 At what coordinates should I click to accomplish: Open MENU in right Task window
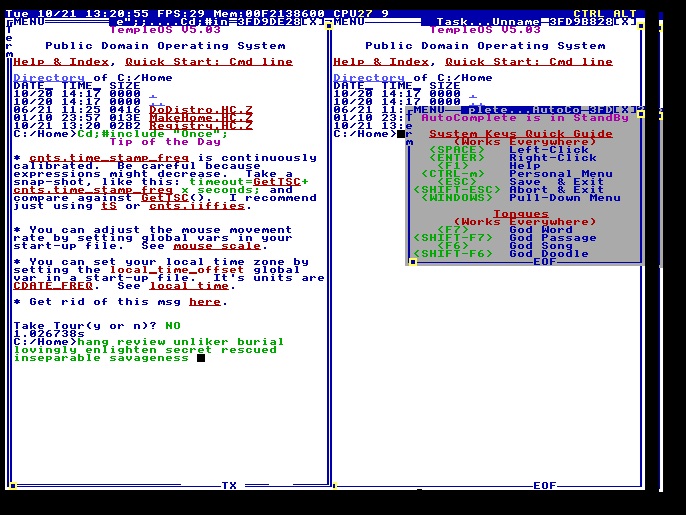tap(349, 22)
